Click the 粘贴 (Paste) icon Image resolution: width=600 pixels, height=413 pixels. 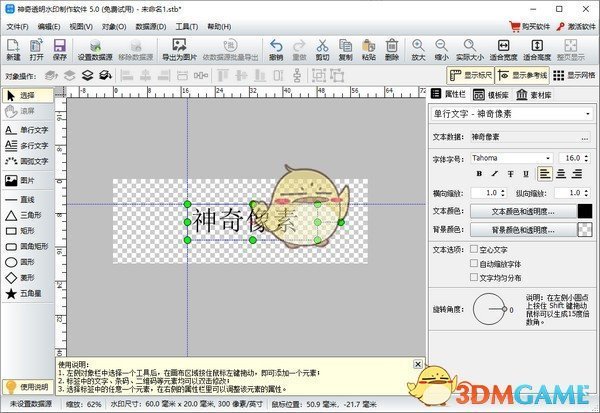click(x=368, y=50)
